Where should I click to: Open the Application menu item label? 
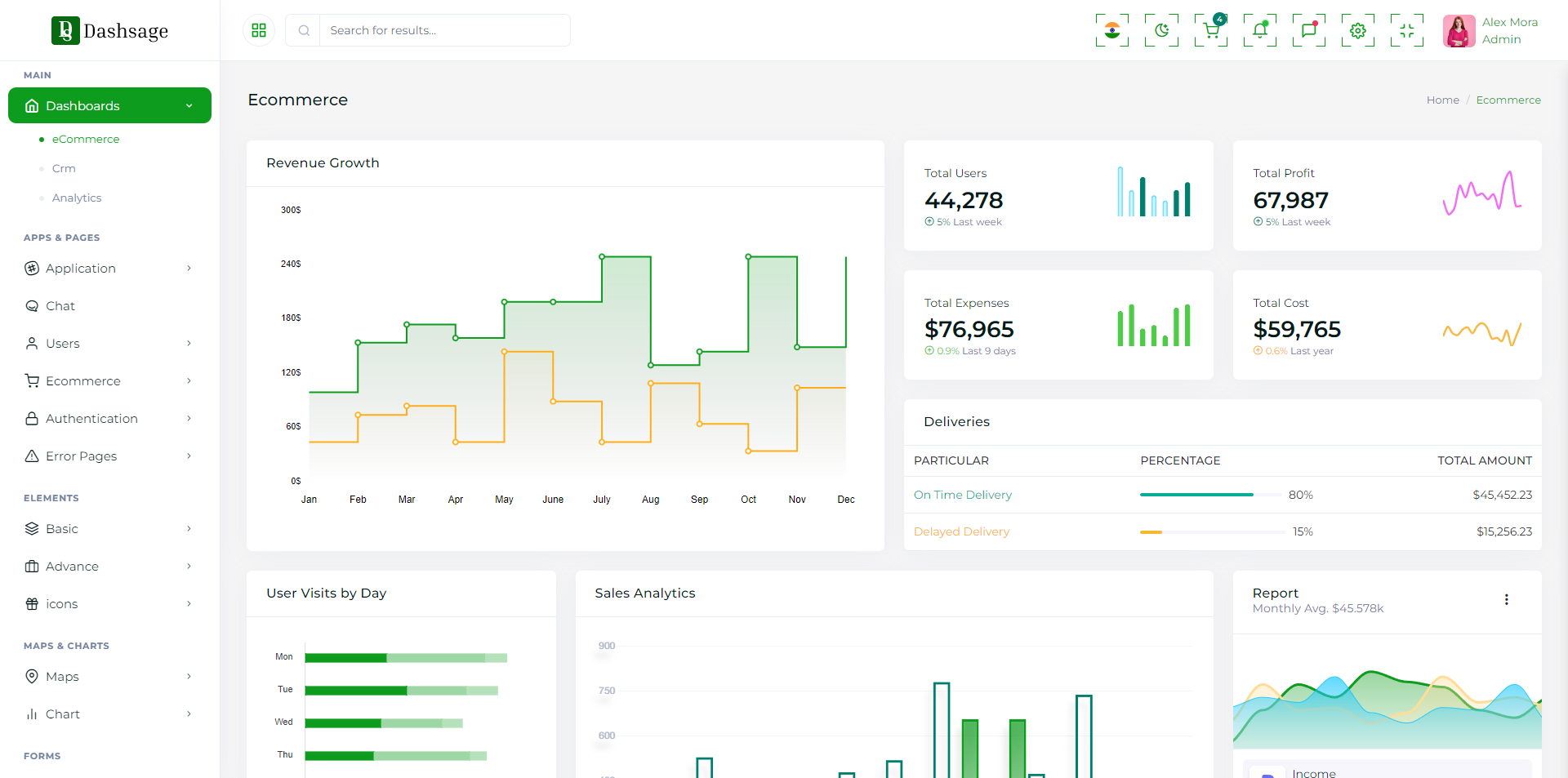click(81, 268)
